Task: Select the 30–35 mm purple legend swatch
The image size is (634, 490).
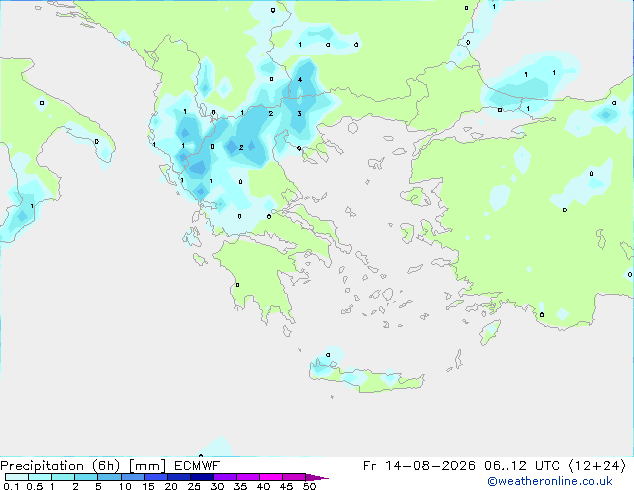Action: point(225,477)
